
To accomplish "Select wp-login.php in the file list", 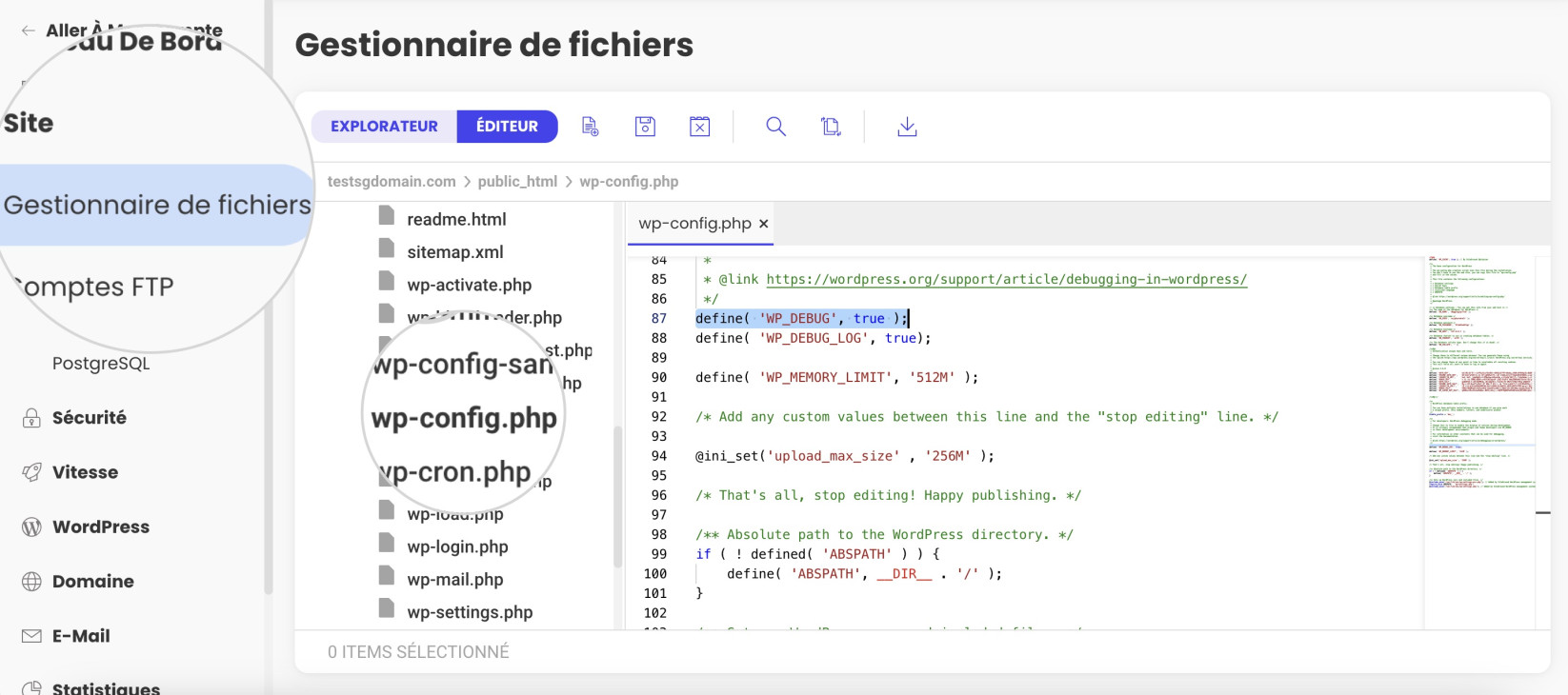I will pos(457,546).
